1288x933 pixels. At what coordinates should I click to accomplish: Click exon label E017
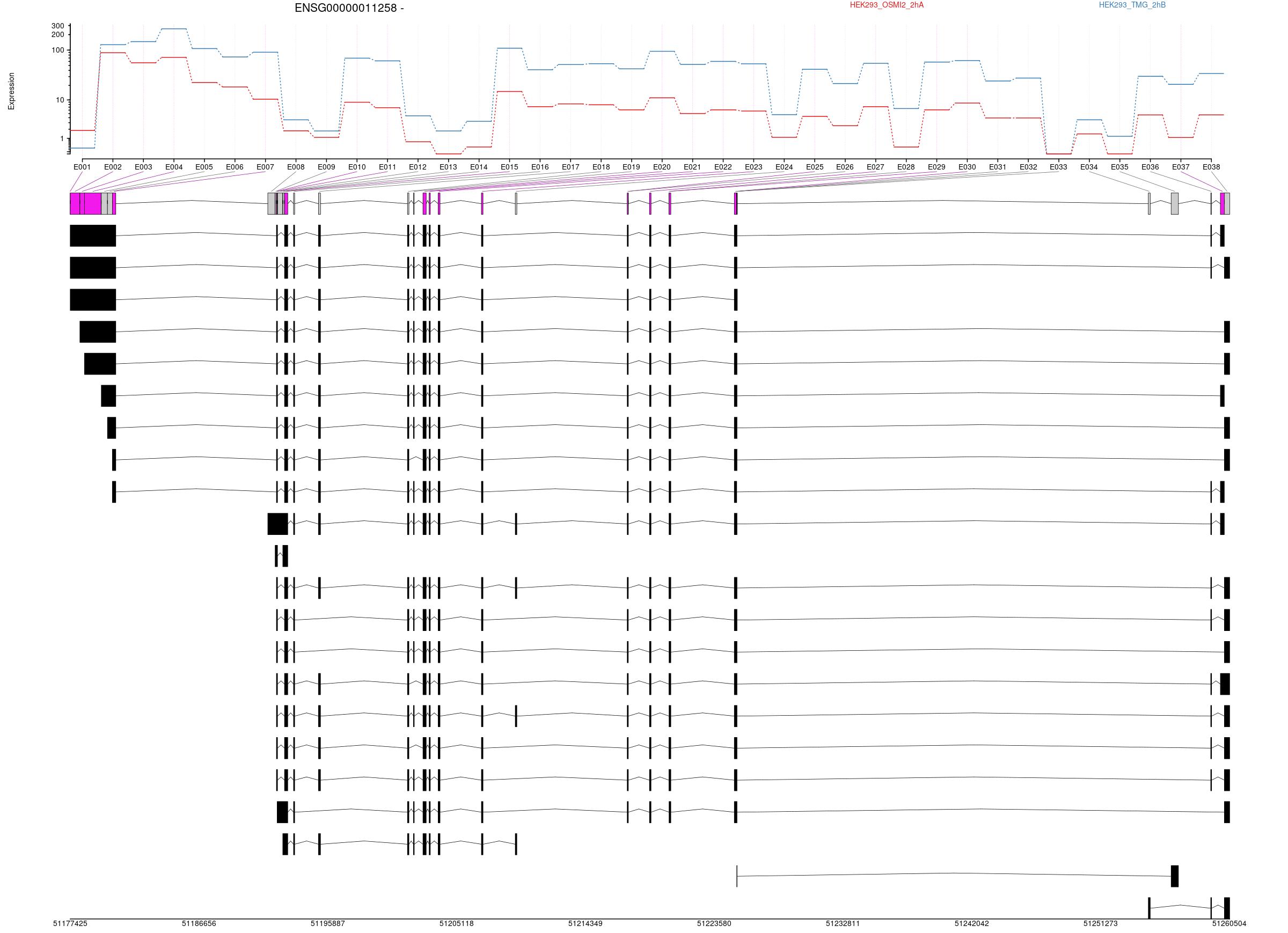tap(570, 167)
